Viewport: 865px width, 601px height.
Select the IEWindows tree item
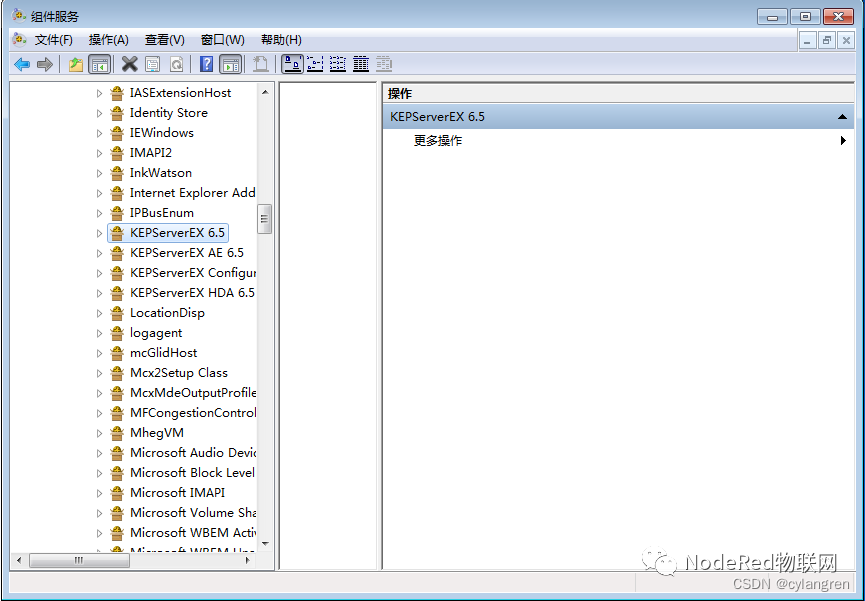click(162, 133)
